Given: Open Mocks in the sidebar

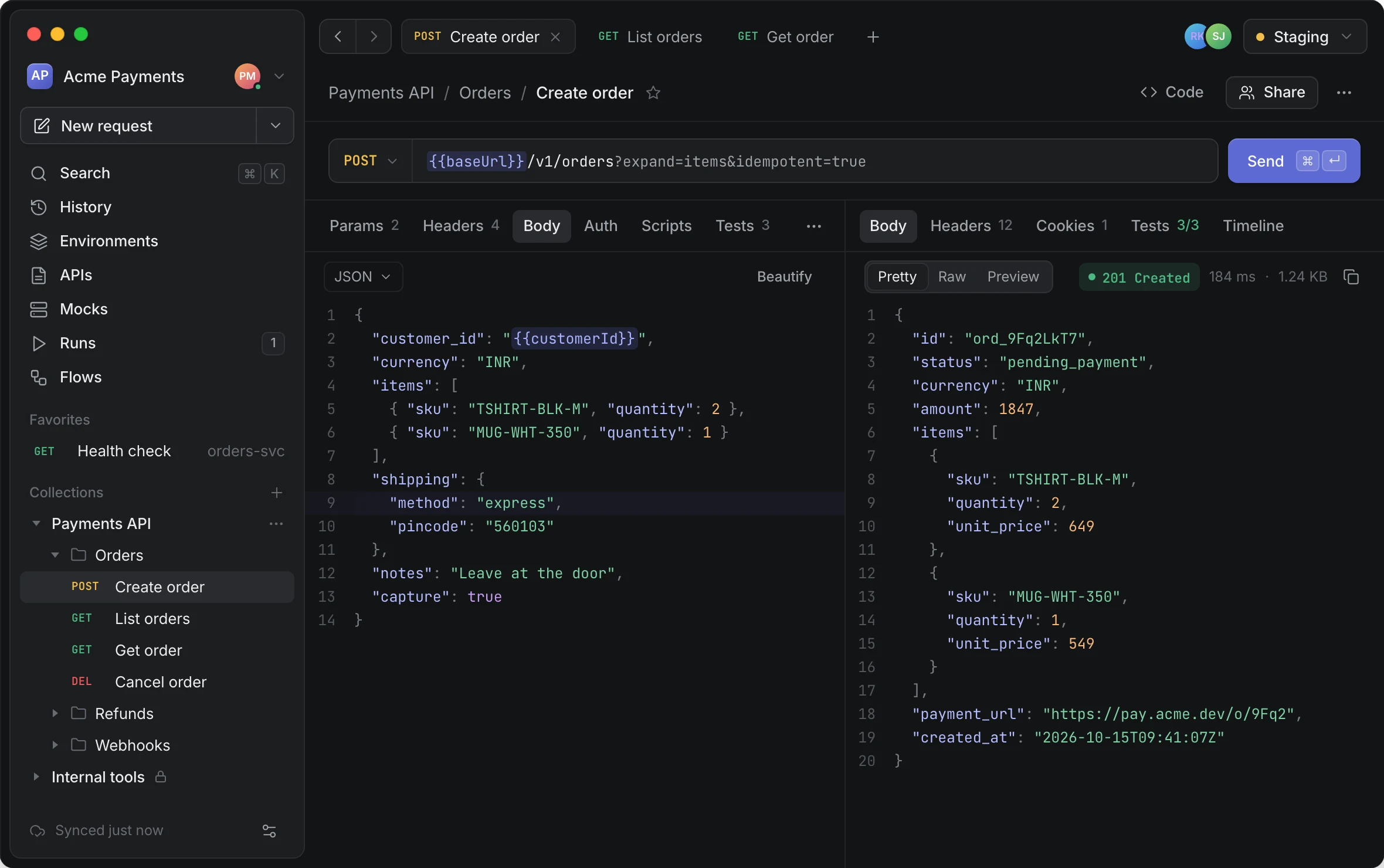Looking at the screenshot, I should tap(157, 309).
